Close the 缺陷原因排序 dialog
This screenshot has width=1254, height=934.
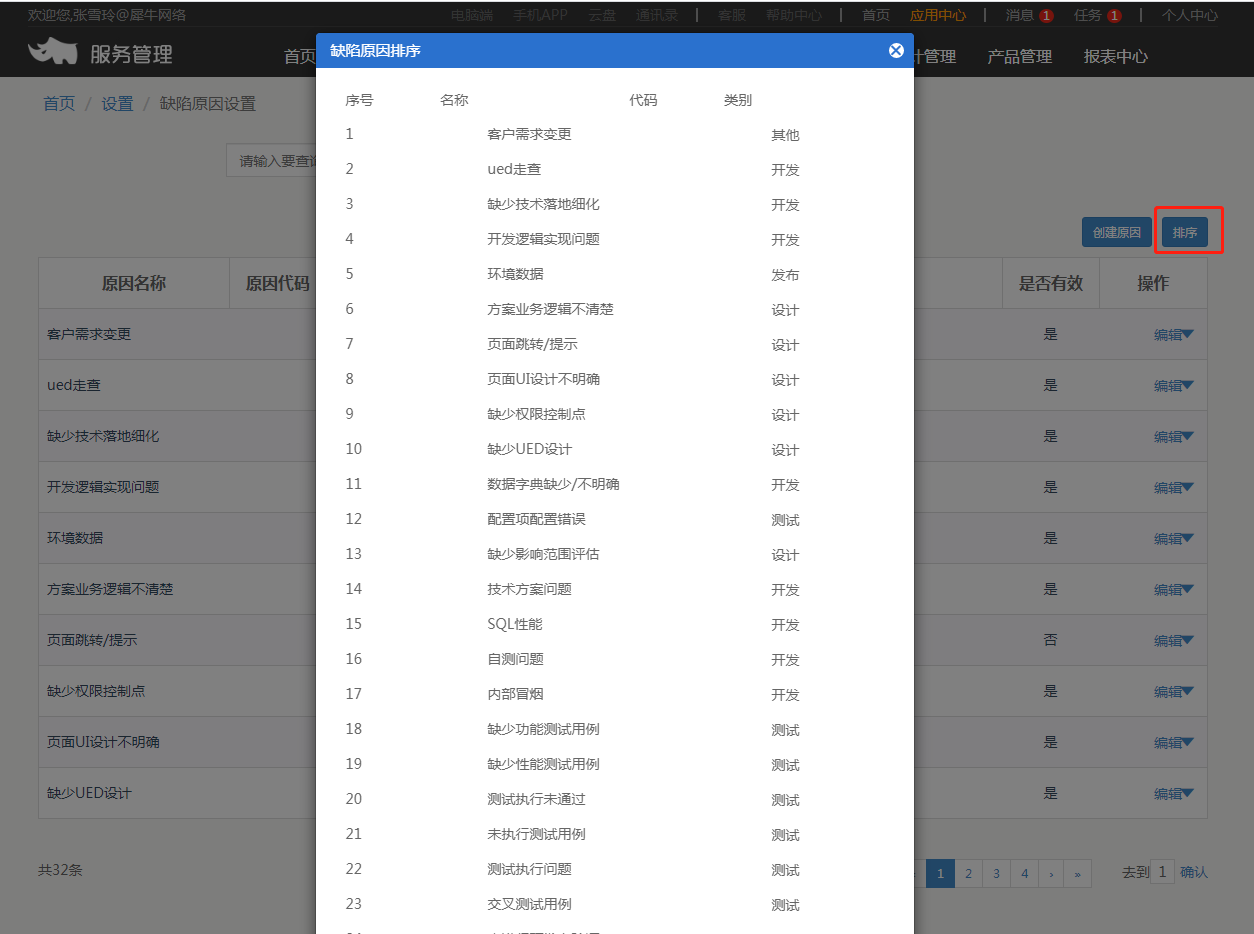[x=896, y=50]
